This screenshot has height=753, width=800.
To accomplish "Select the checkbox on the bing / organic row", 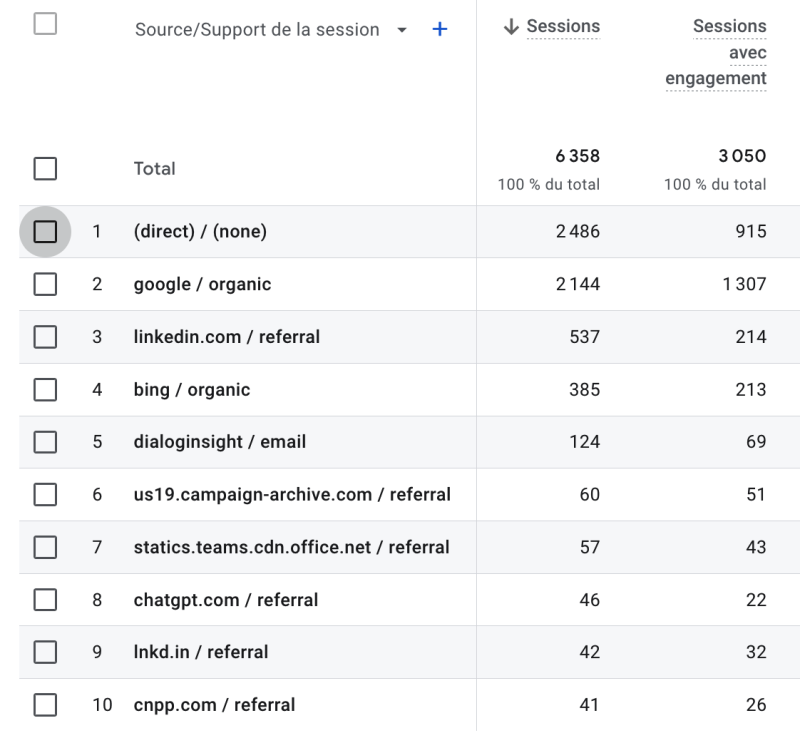I will pos(46,390).
